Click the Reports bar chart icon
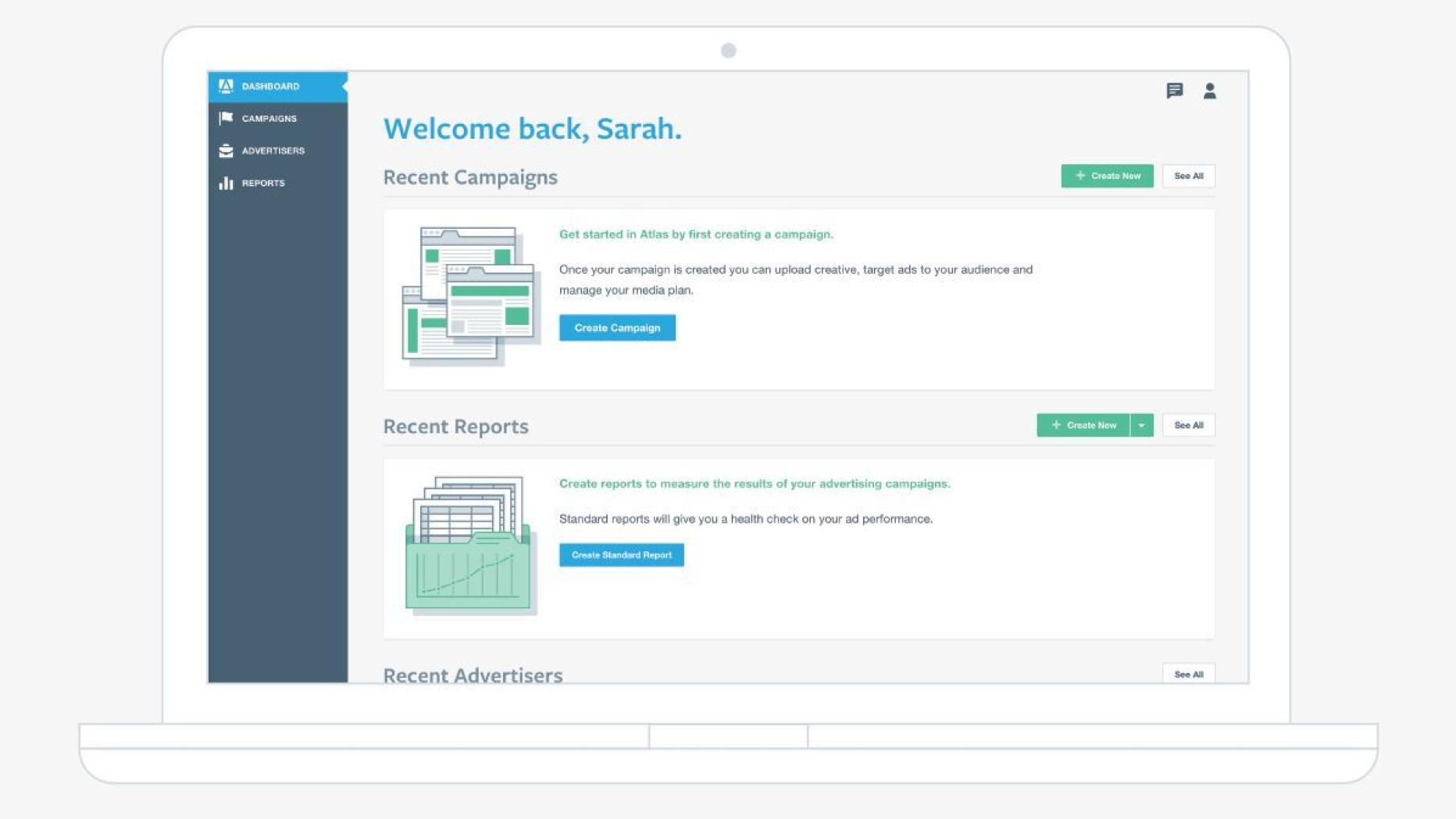The image size is (1456, 819). coord(226,183)
